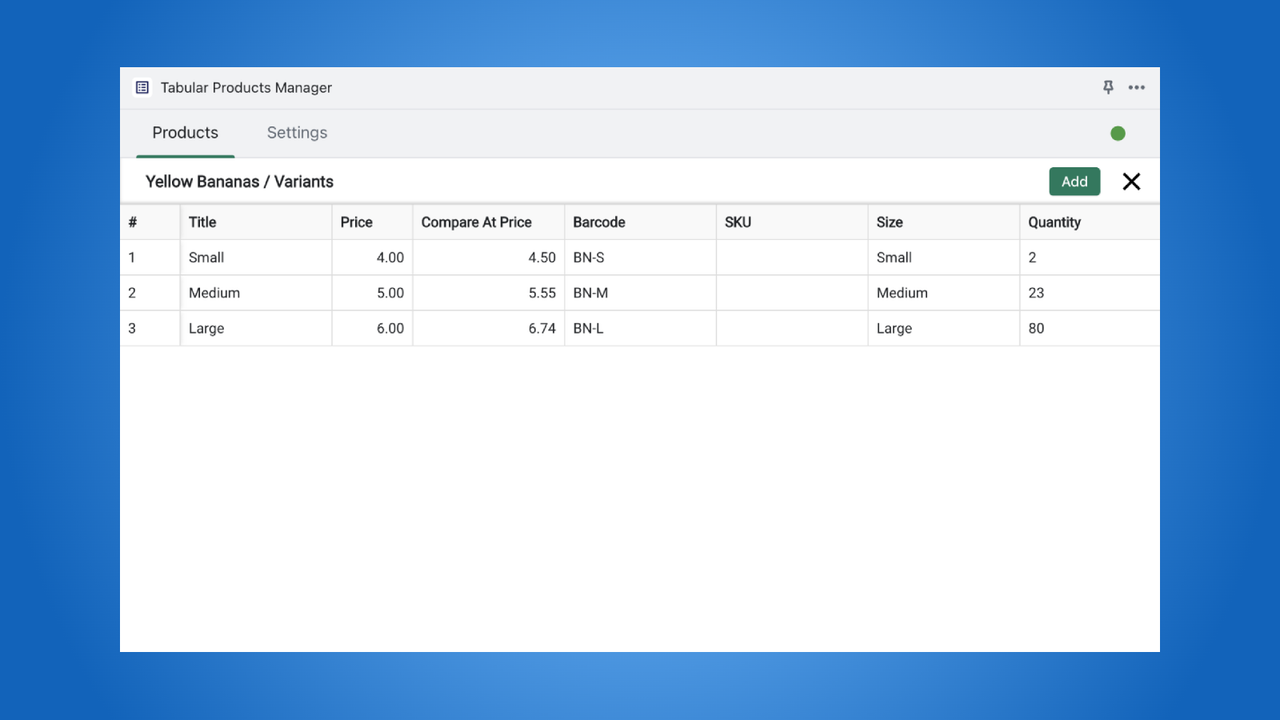Select the Products tab

pos(185,133)
